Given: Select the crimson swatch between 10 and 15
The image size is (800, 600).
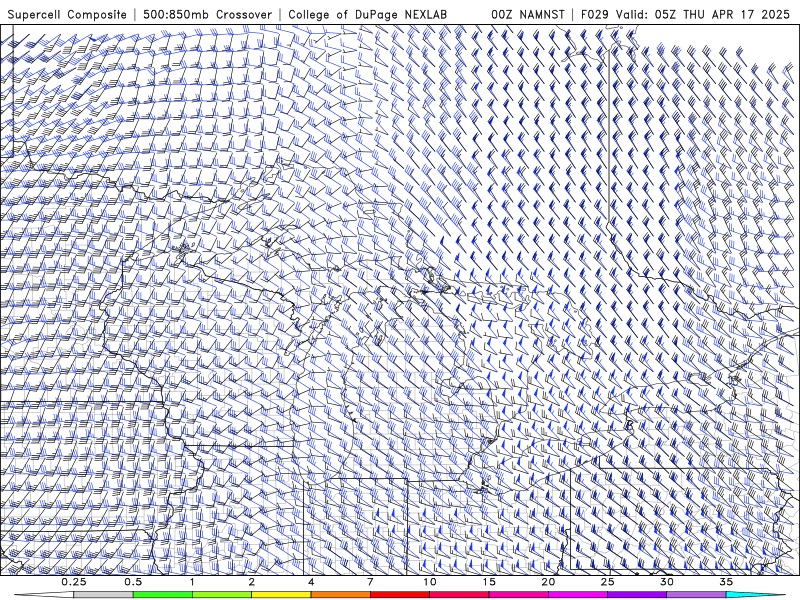Looking at the screenshot, I should click(459, 595).
